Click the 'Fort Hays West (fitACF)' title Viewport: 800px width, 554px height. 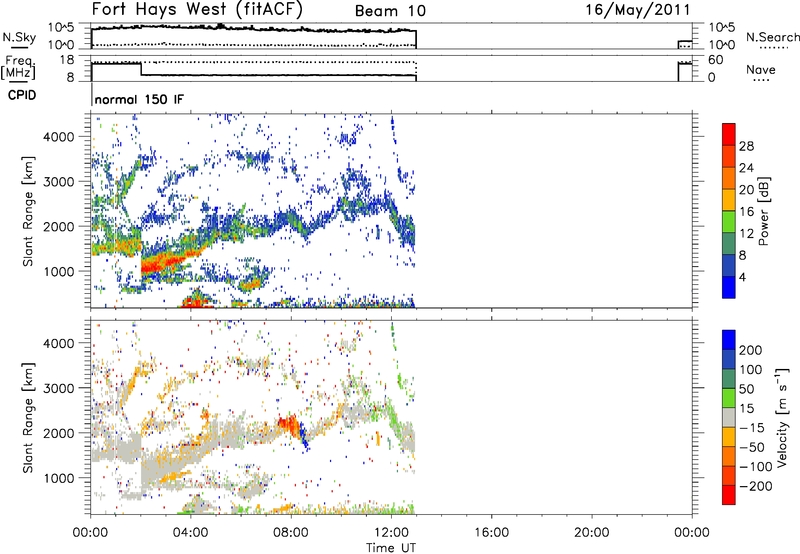197,9
